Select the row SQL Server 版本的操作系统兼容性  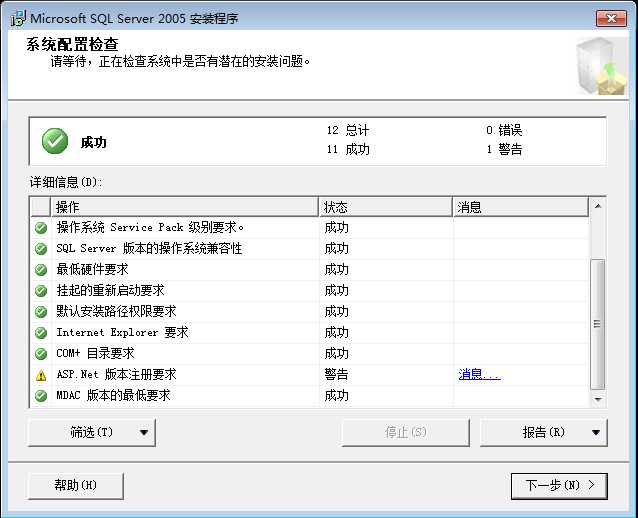[309, 249]
